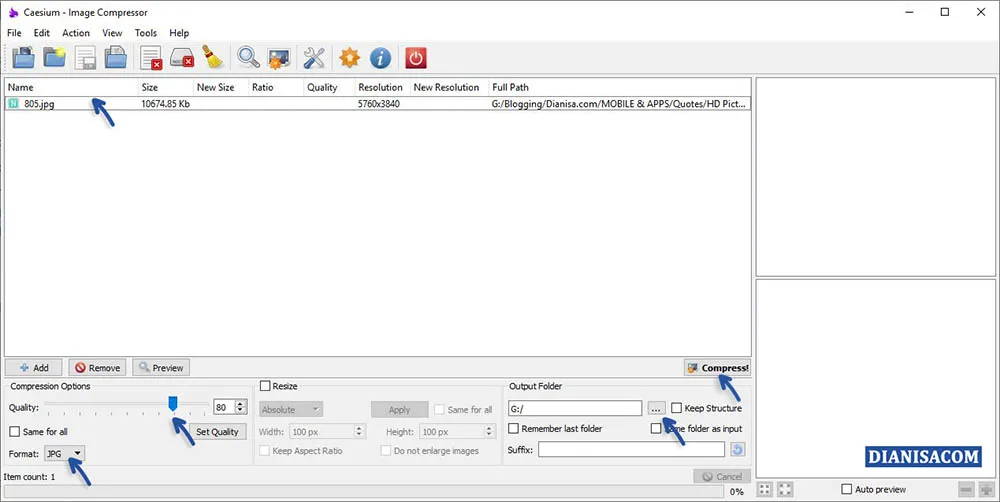This screenshot has width=1000, height=502.
Task: Click the Set Quality button
Action: [x=217, y=432]
